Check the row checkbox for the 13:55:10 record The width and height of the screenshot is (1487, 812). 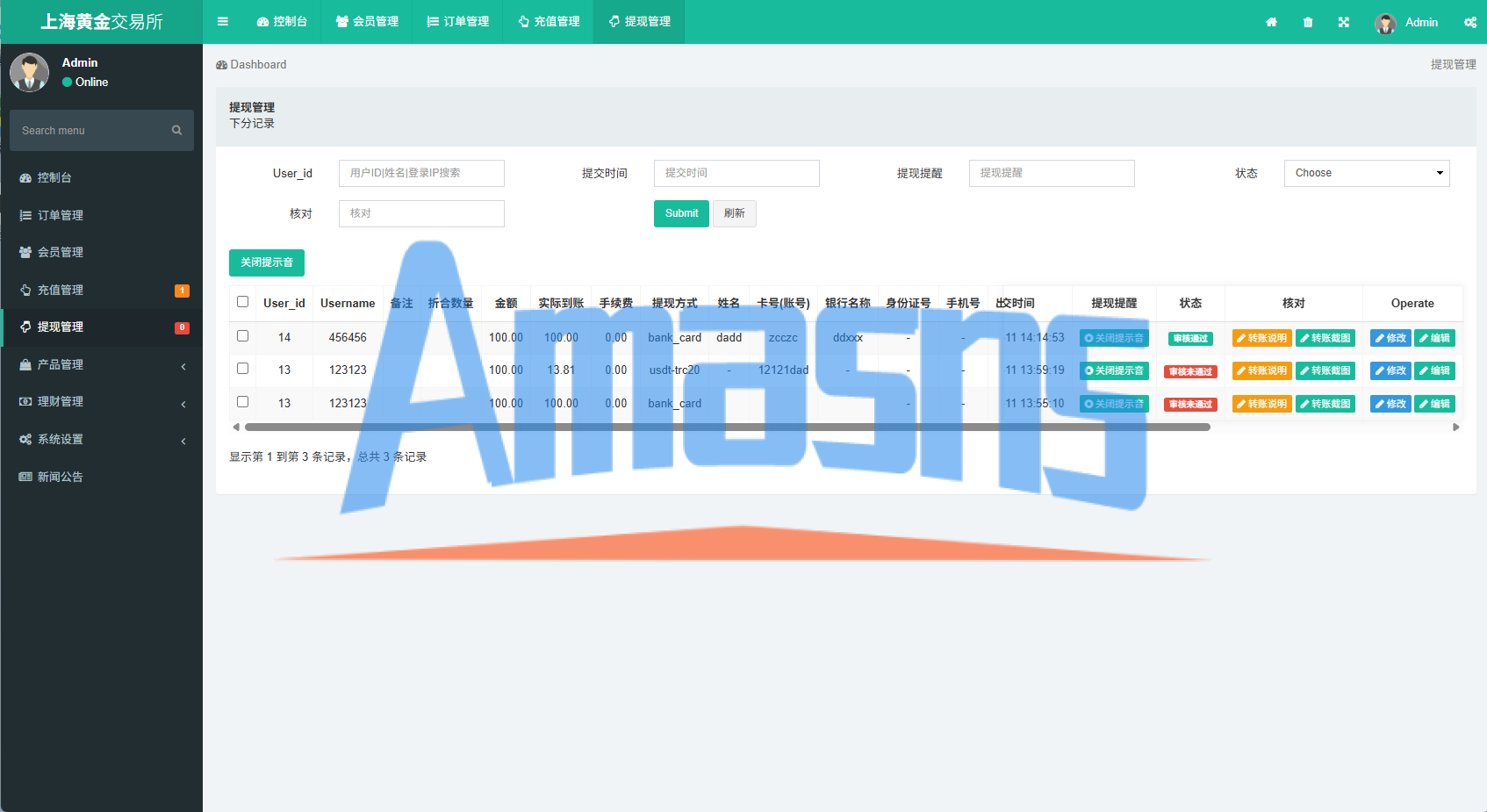click(x=243, y=402)
